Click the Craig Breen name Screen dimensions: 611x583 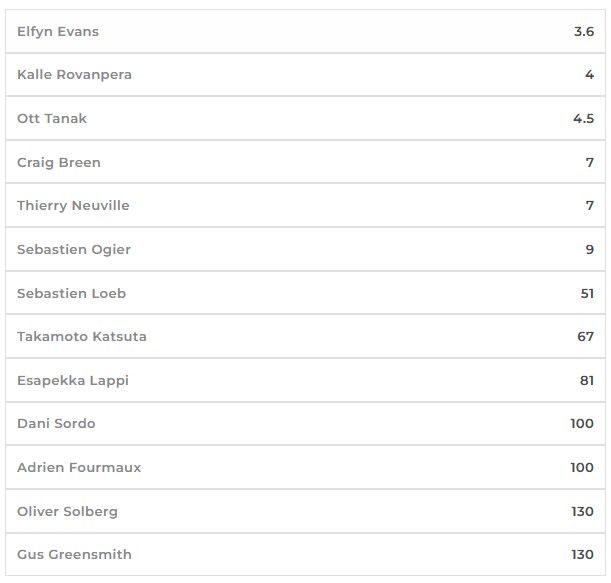pyautogui.click(x=59, y=162)
